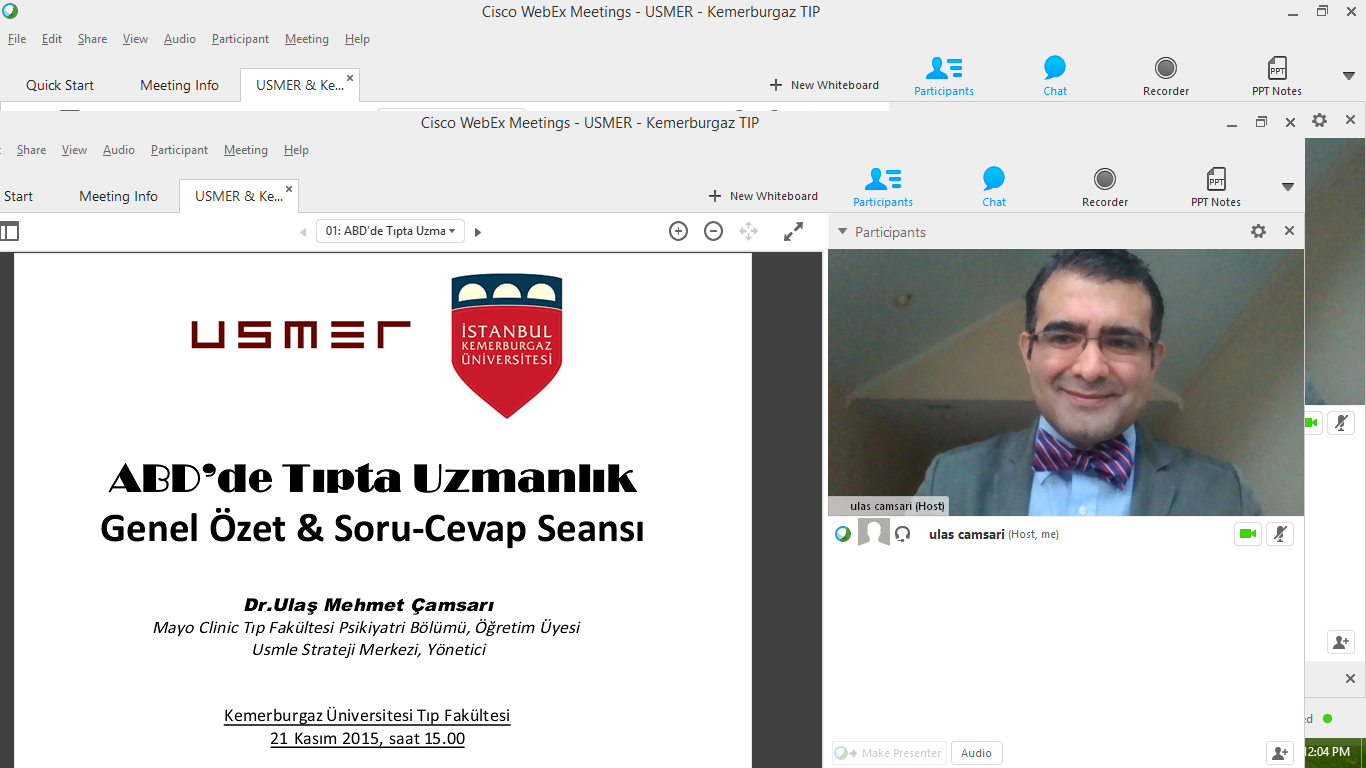Open Edit menu in outer window
1366x768 pixels.
[52, 39]
